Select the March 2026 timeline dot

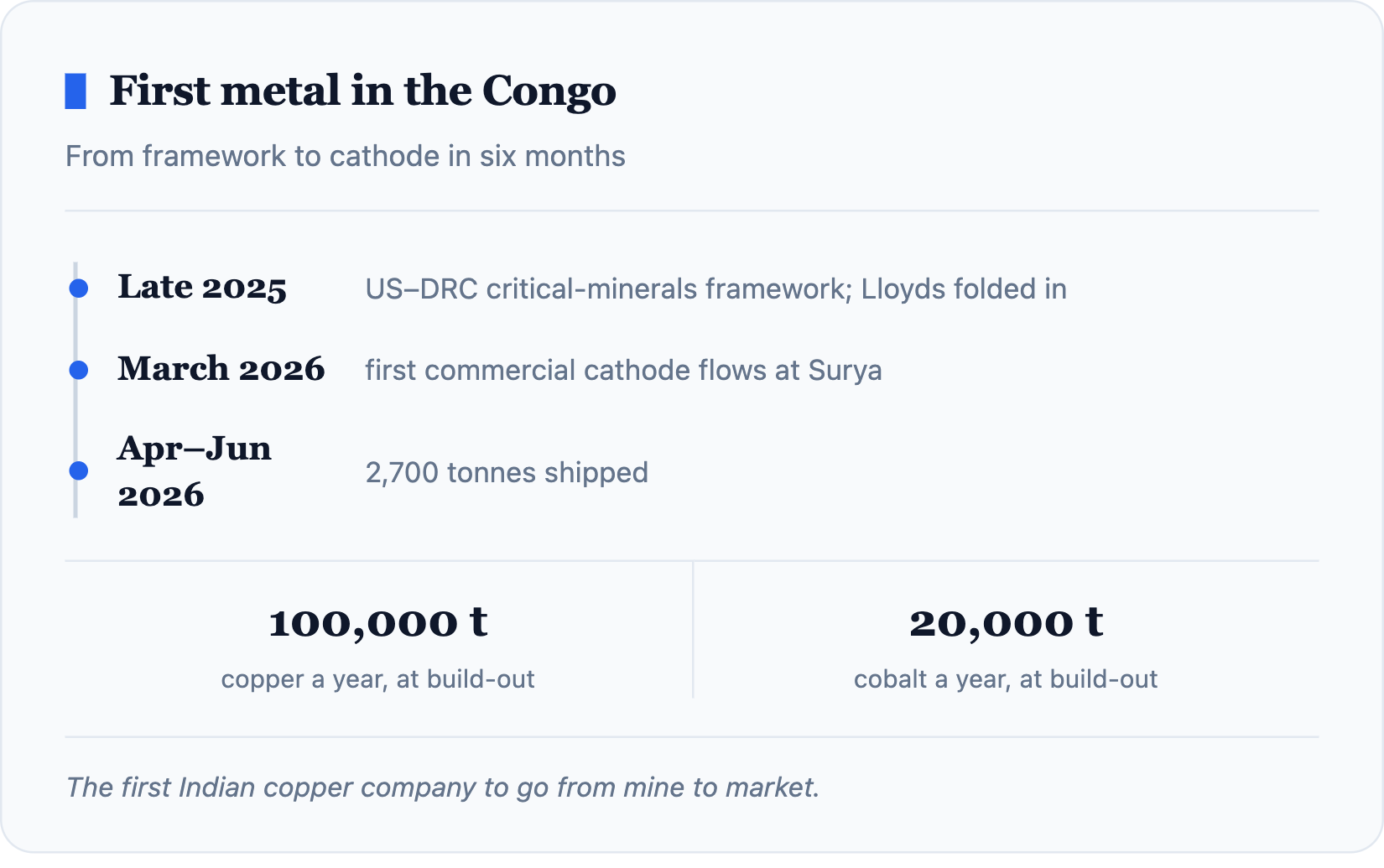(x=79, y=370)
